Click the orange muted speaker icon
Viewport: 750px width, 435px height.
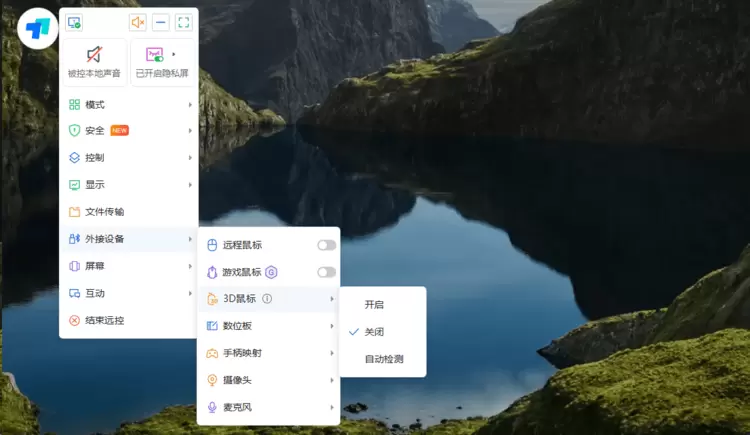click(138, 22)
